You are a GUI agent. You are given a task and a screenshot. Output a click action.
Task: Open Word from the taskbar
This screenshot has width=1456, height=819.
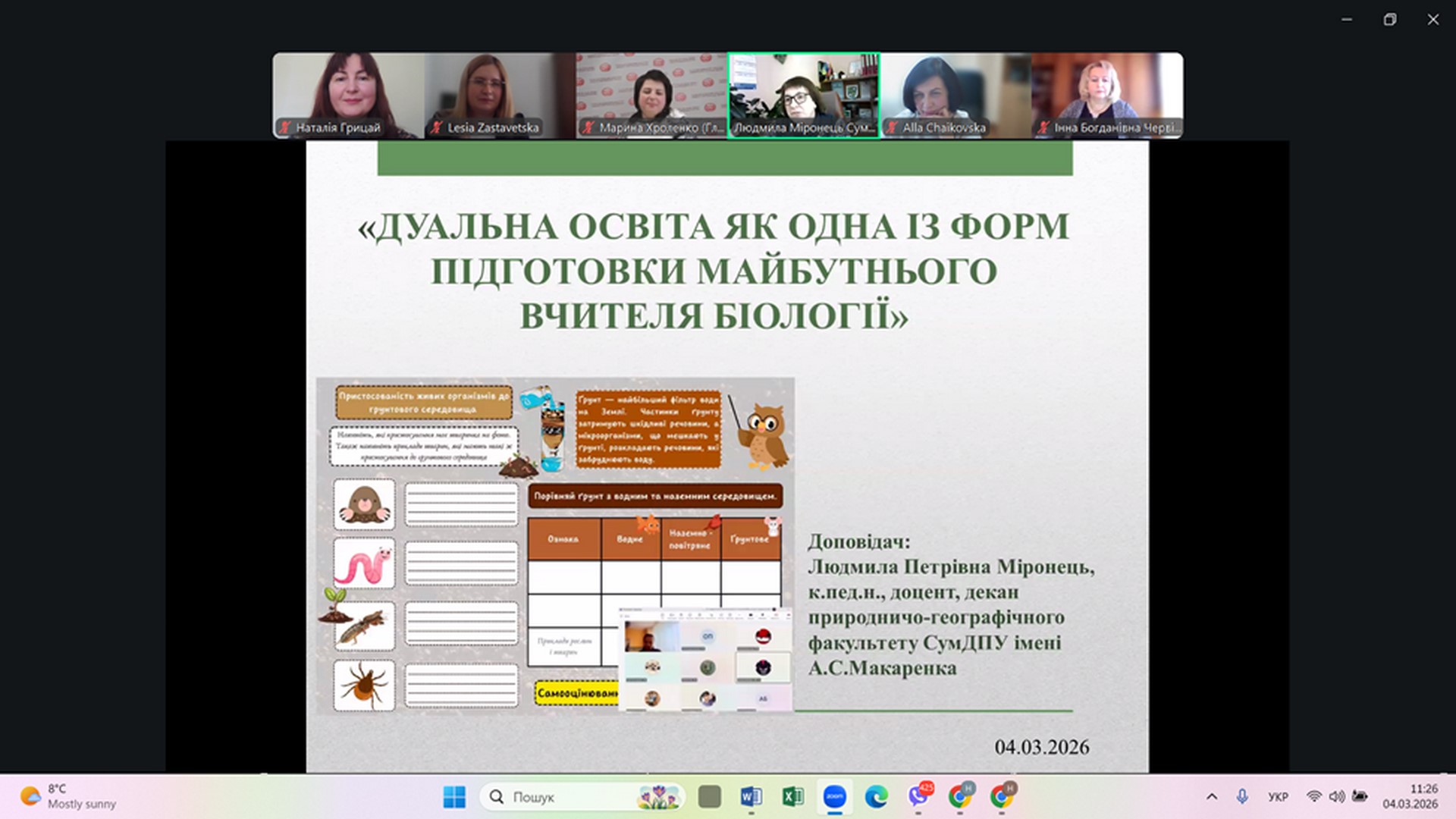pos(751,797)
